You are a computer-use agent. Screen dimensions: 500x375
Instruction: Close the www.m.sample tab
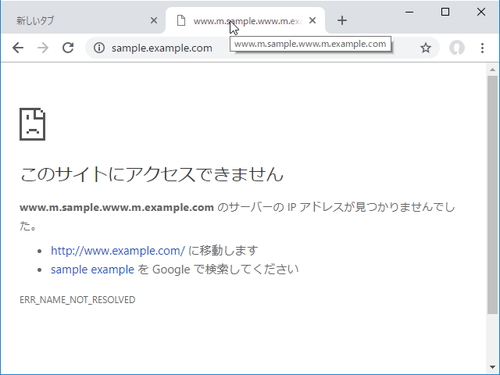click(312, 21)
